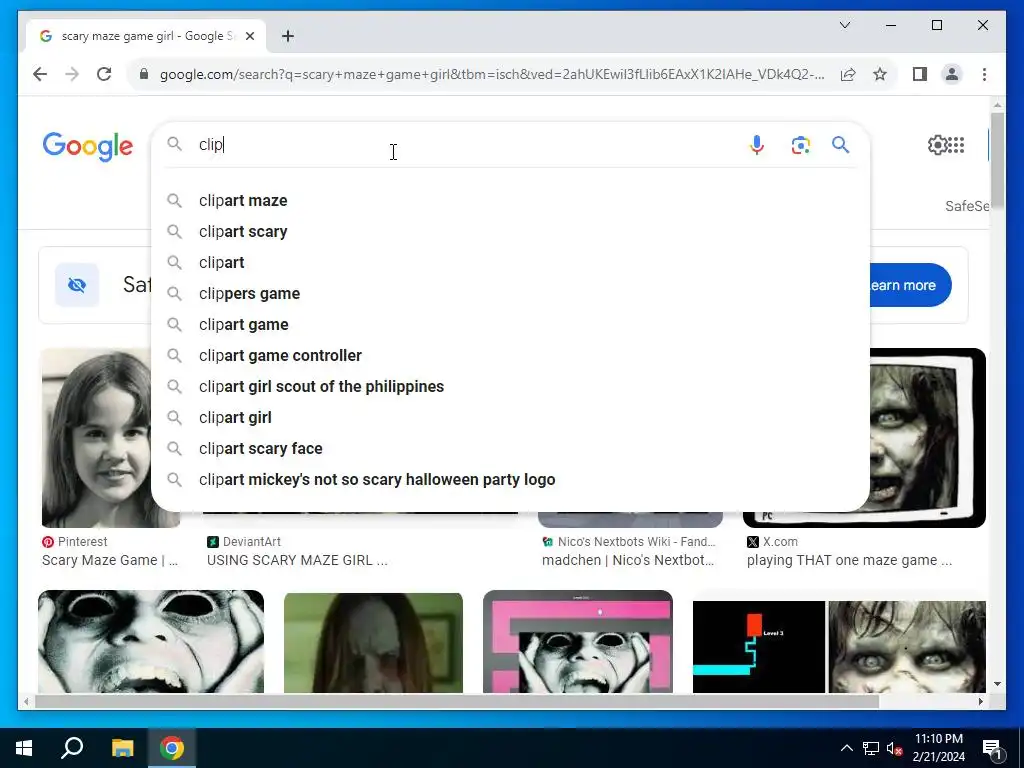The image size is (1024, 768).
Task: Open the Pinterest girl portrait thumbnail
Action: (x=97, y=438)
